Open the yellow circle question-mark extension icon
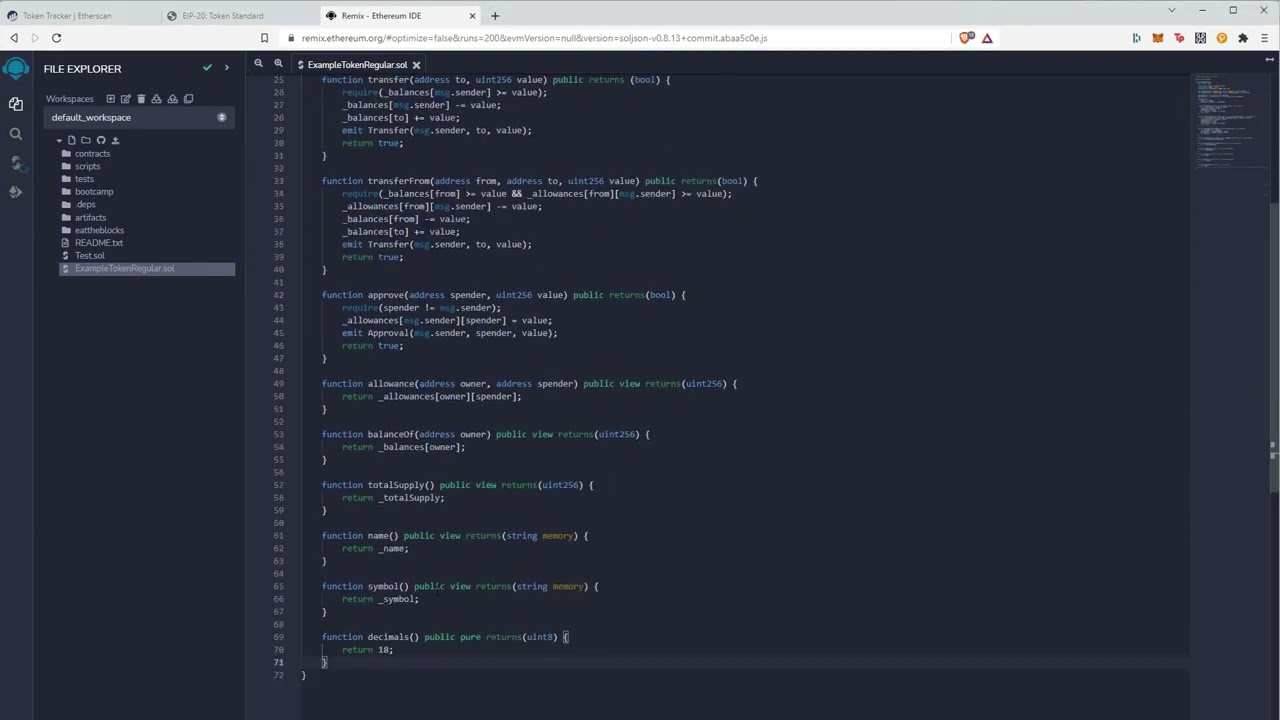The image size is (1280, 720). [1222, 38]
